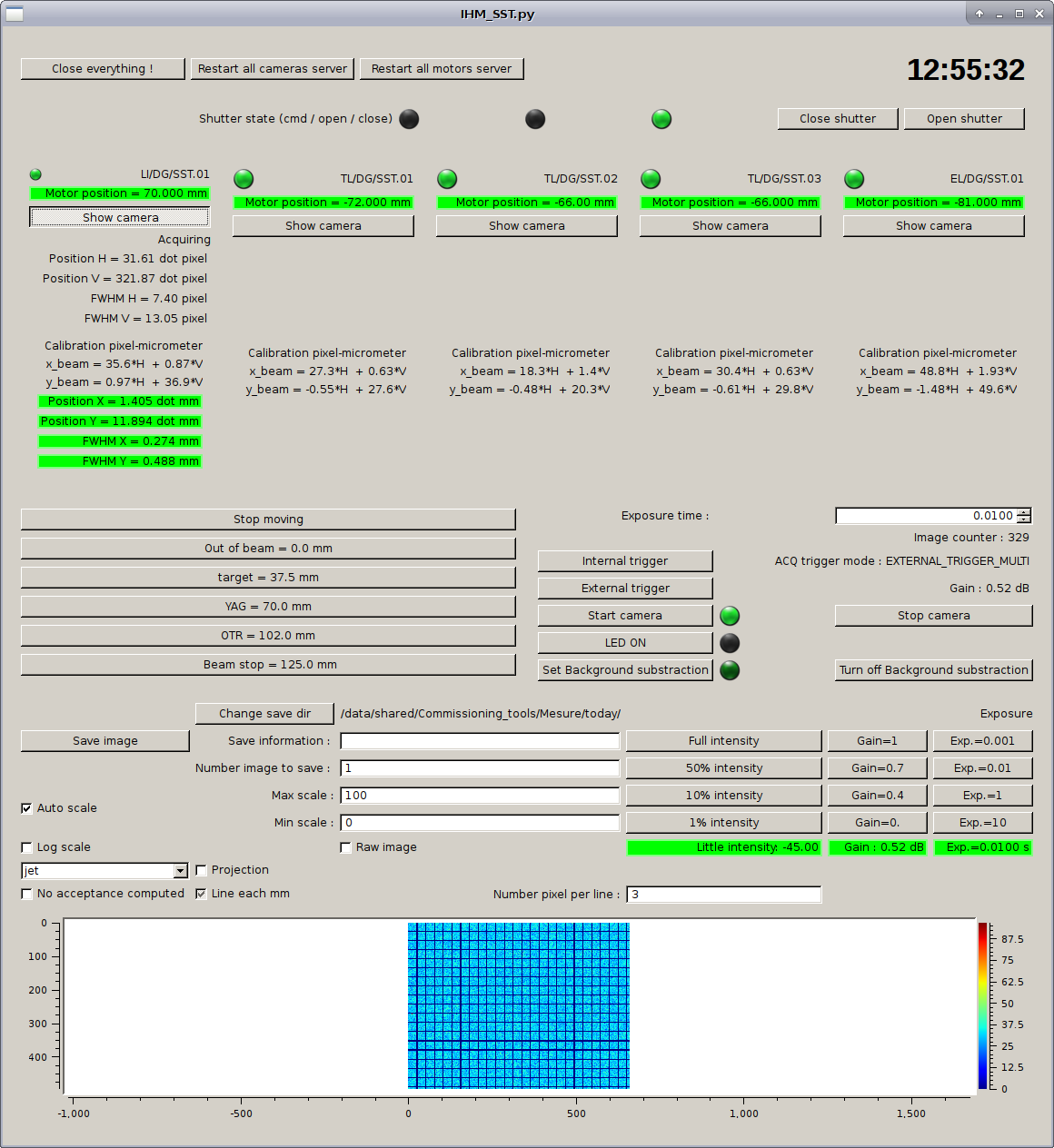Click the green status LED for TL/DG/SST.01
The height and width of the screenshot is (1148, 1054).
(244, 179)
